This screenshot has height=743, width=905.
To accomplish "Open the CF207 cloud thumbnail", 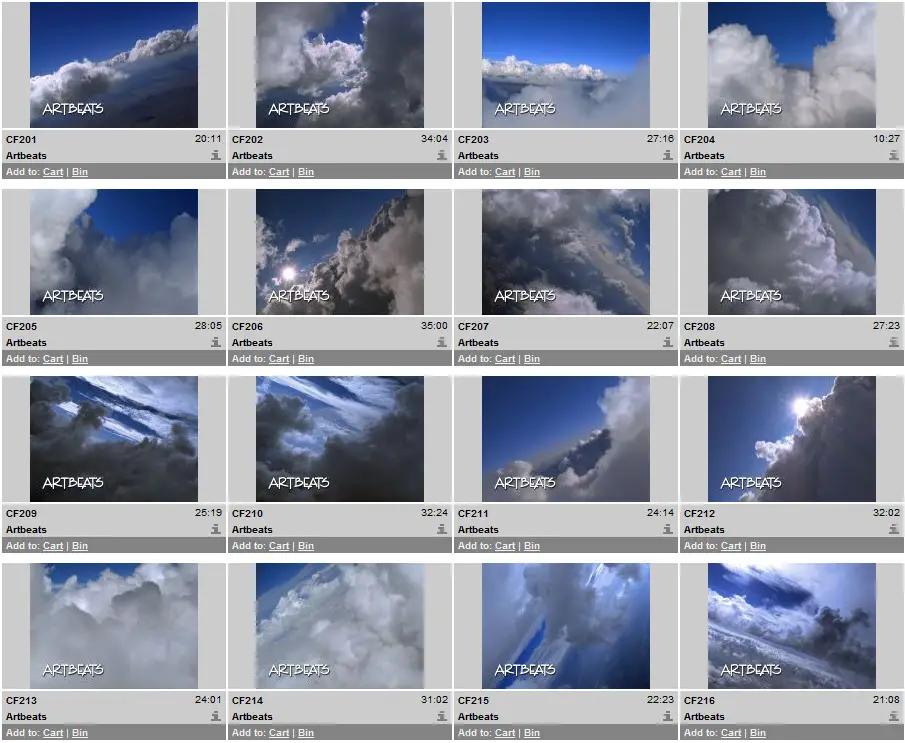I will 566,252.
